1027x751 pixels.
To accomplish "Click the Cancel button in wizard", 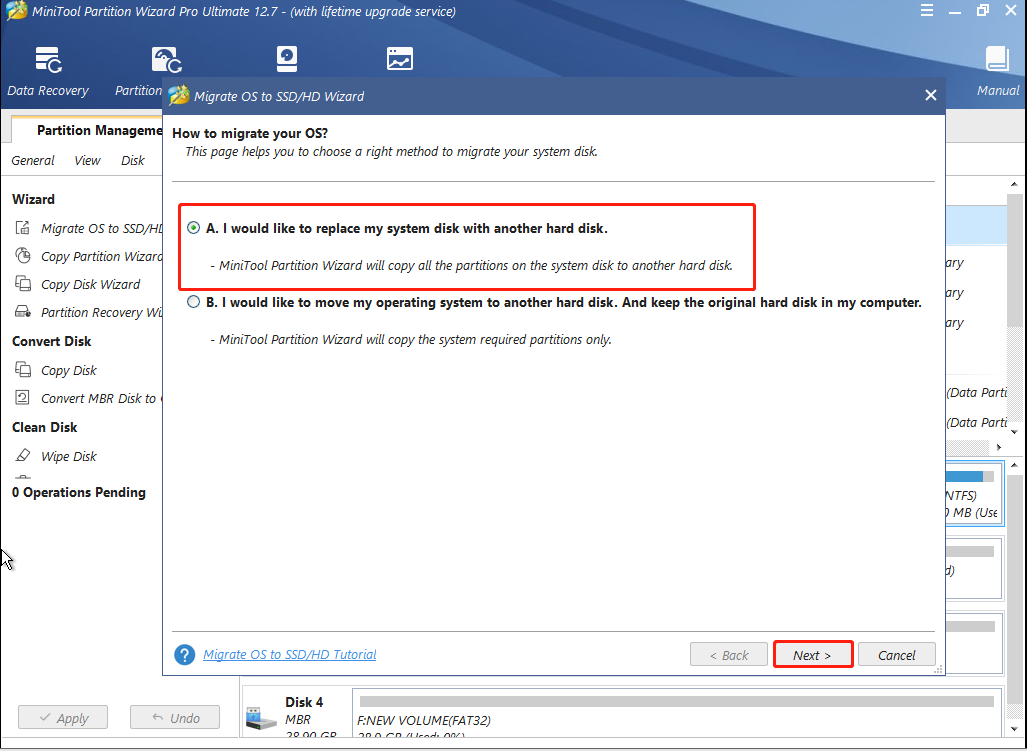I will [x=897, y=655].
